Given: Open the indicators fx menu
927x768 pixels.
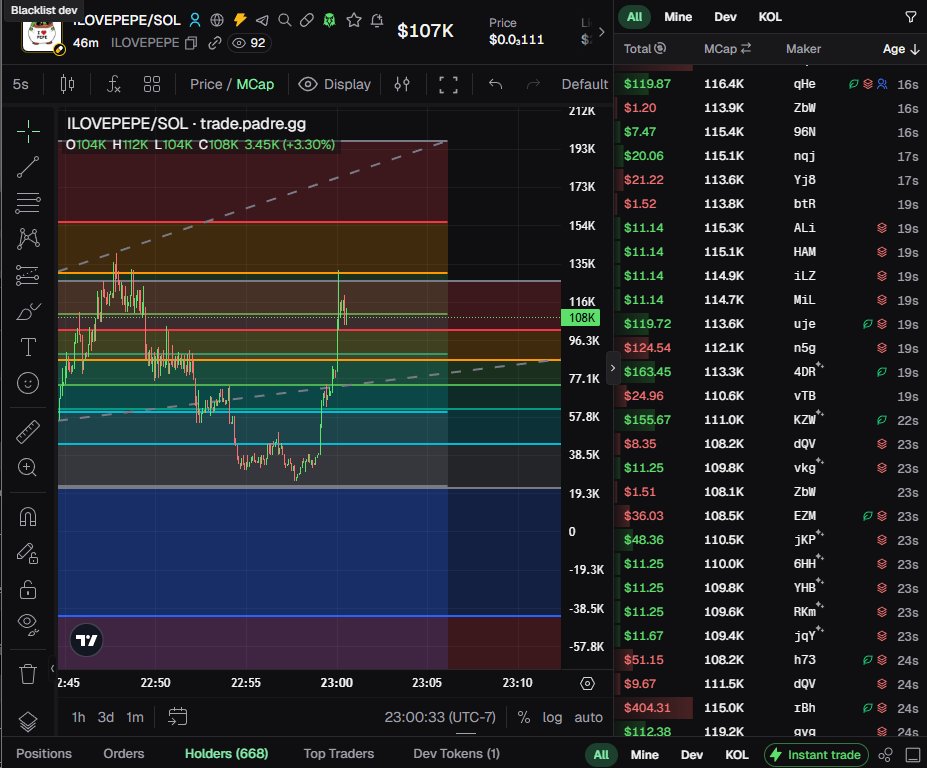Looking at the screenshot, I should tap(114, 85).
